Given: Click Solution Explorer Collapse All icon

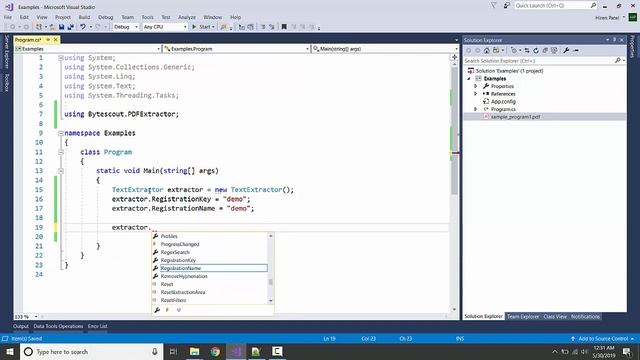Looking at the screenshot, I should point(545,51).
